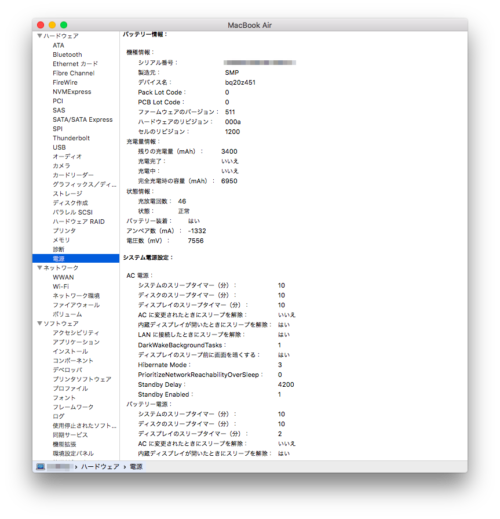Collapse the ハードウェア section triangle
This screenshot has width=500, height=519.
(x=40, y=36)
